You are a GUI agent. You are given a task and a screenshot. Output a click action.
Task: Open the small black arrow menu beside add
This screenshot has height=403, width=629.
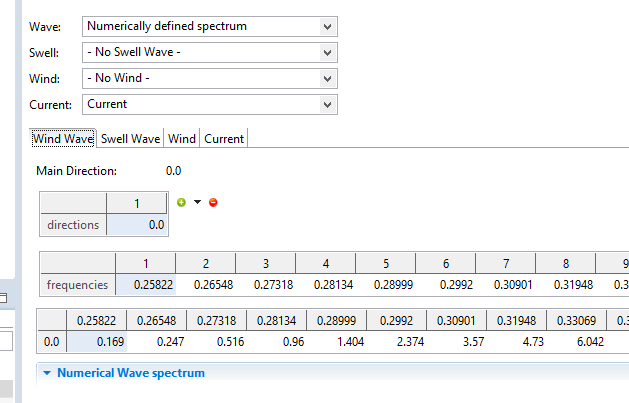pos(197,202)
